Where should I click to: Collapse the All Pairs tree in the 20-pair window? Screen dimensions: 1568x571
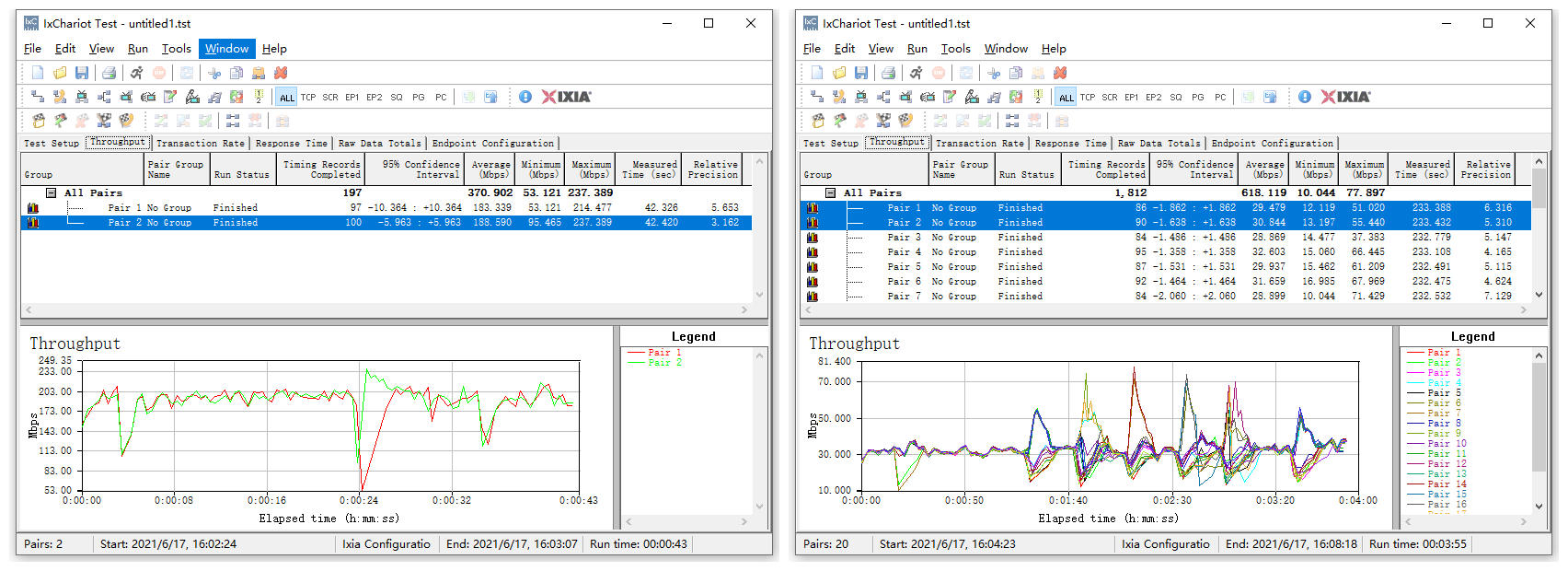coord(831,193)
